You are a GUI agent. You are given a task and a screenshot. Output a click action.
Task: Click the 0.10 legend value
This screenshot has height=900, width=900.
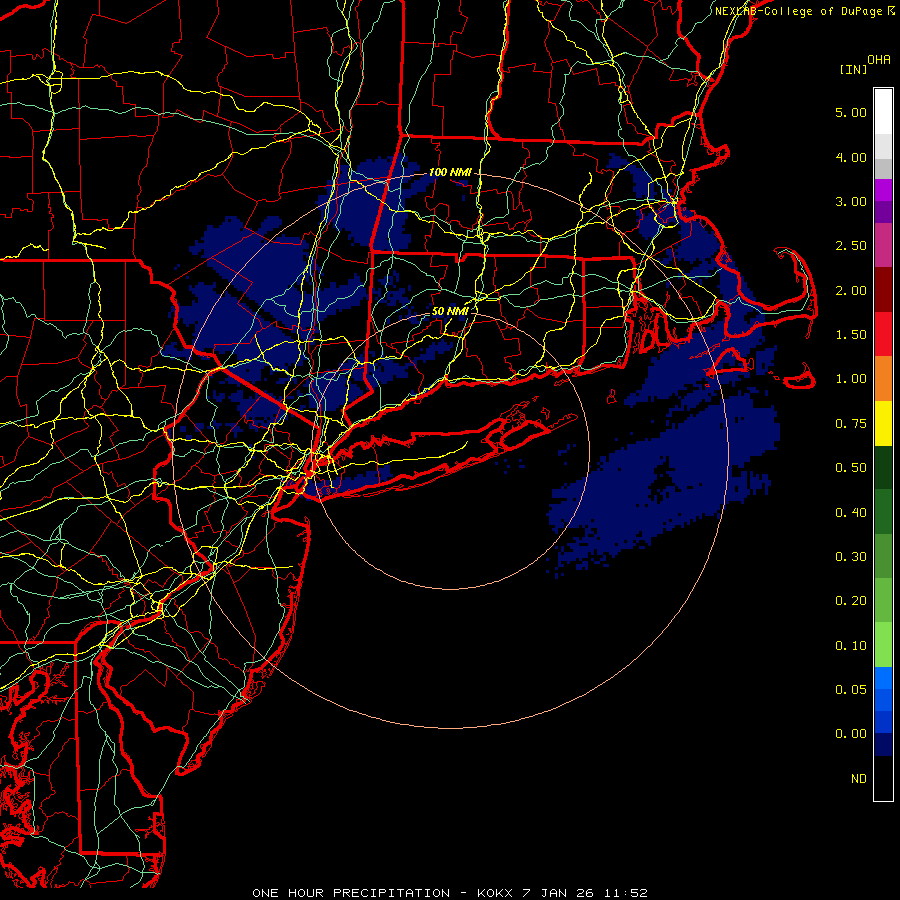[x=851, y=646]
